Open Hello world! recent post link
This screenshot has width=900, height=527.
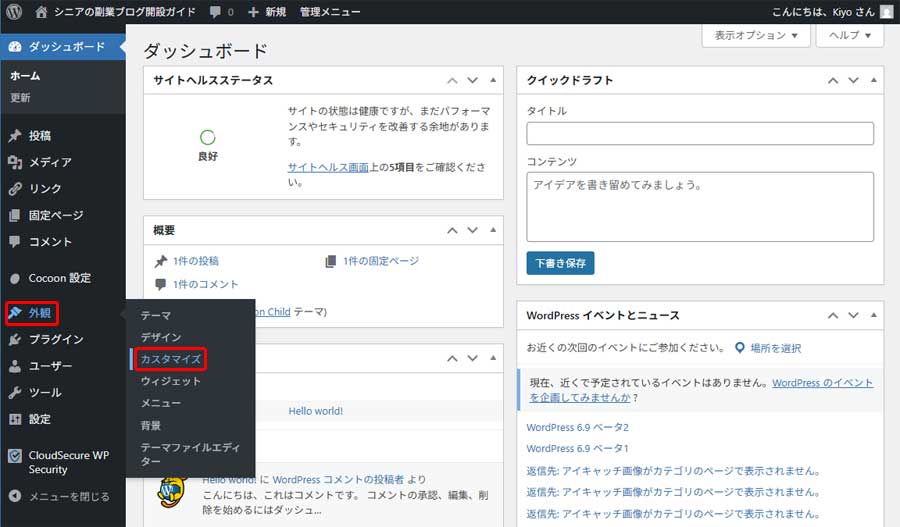[x=316, y=411]
